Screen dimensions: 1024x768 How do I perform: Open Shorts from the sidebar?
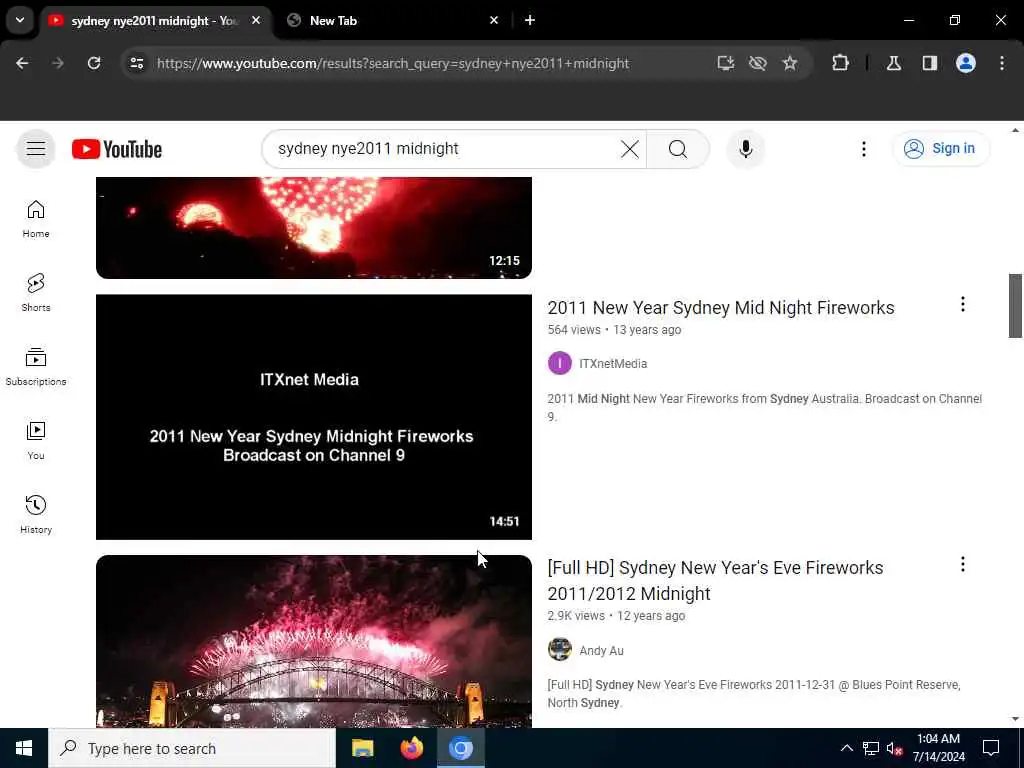[x=36, y=293]
